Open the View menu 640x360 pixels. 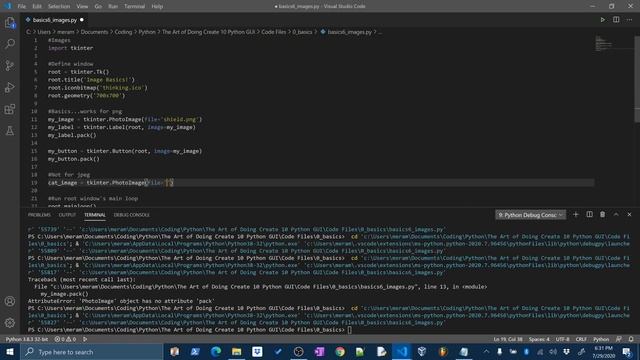click(82, 6)
